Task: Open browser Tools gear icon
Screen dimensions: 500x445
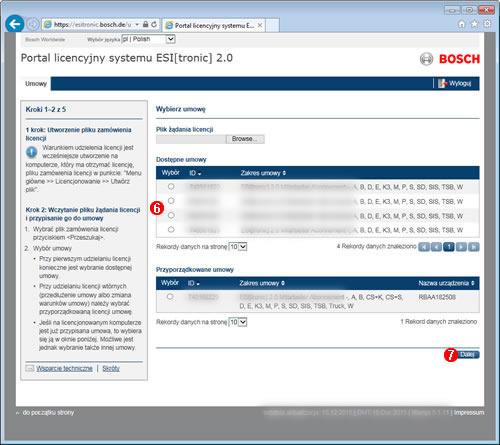Action: click(x=487, y=24)
